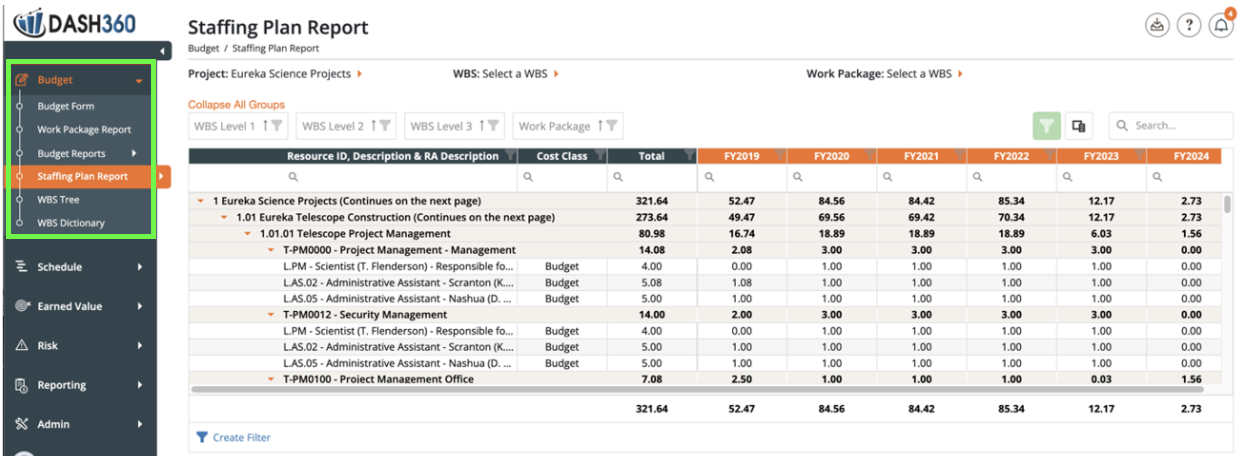
Task: Select Staffing Plan Report menu item
Action: click(x=83, y=176)
